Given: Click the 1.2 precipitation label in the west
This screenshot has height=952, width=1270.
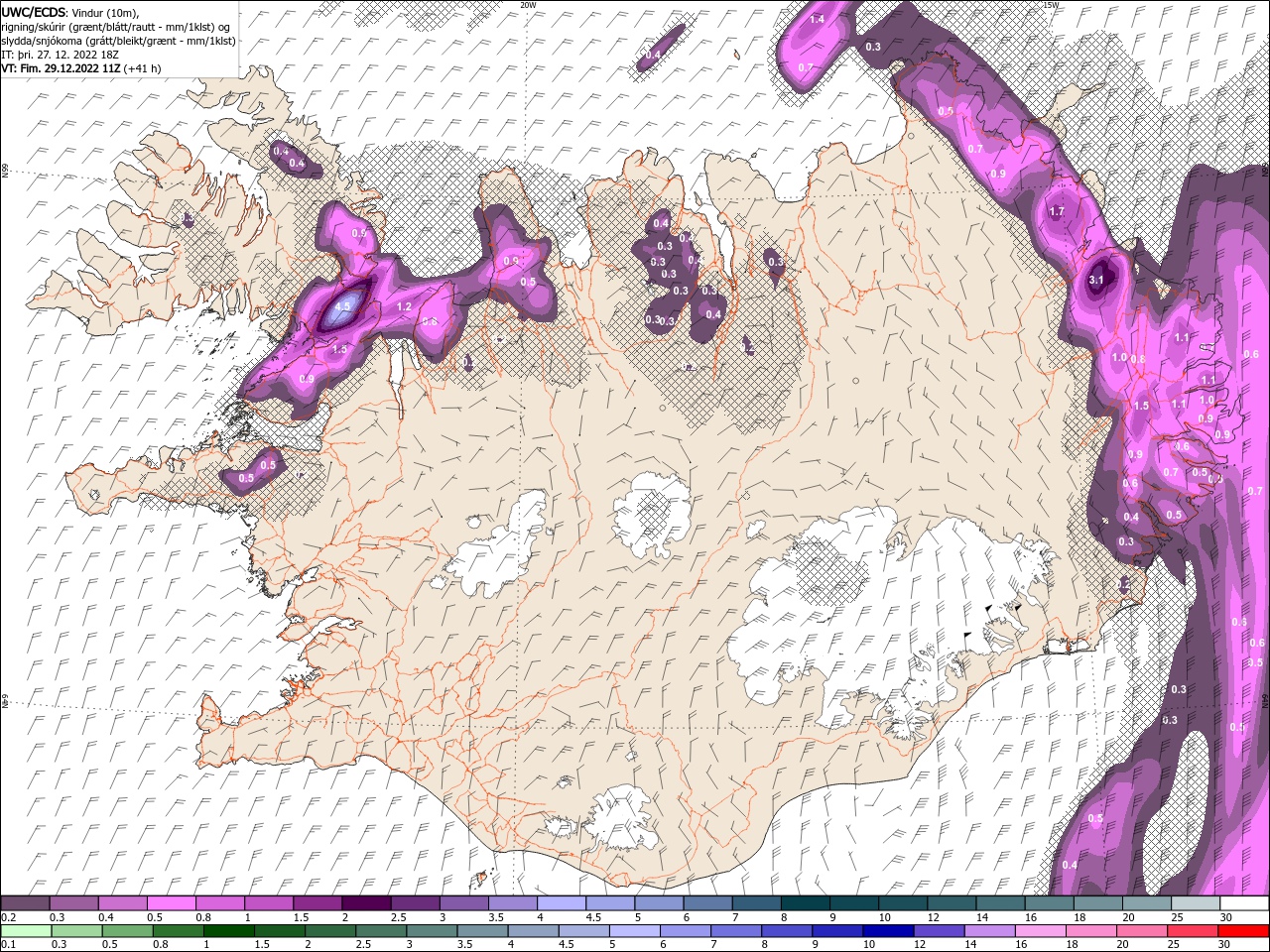Looking at the screenshot, I should (x=404, y=307).
